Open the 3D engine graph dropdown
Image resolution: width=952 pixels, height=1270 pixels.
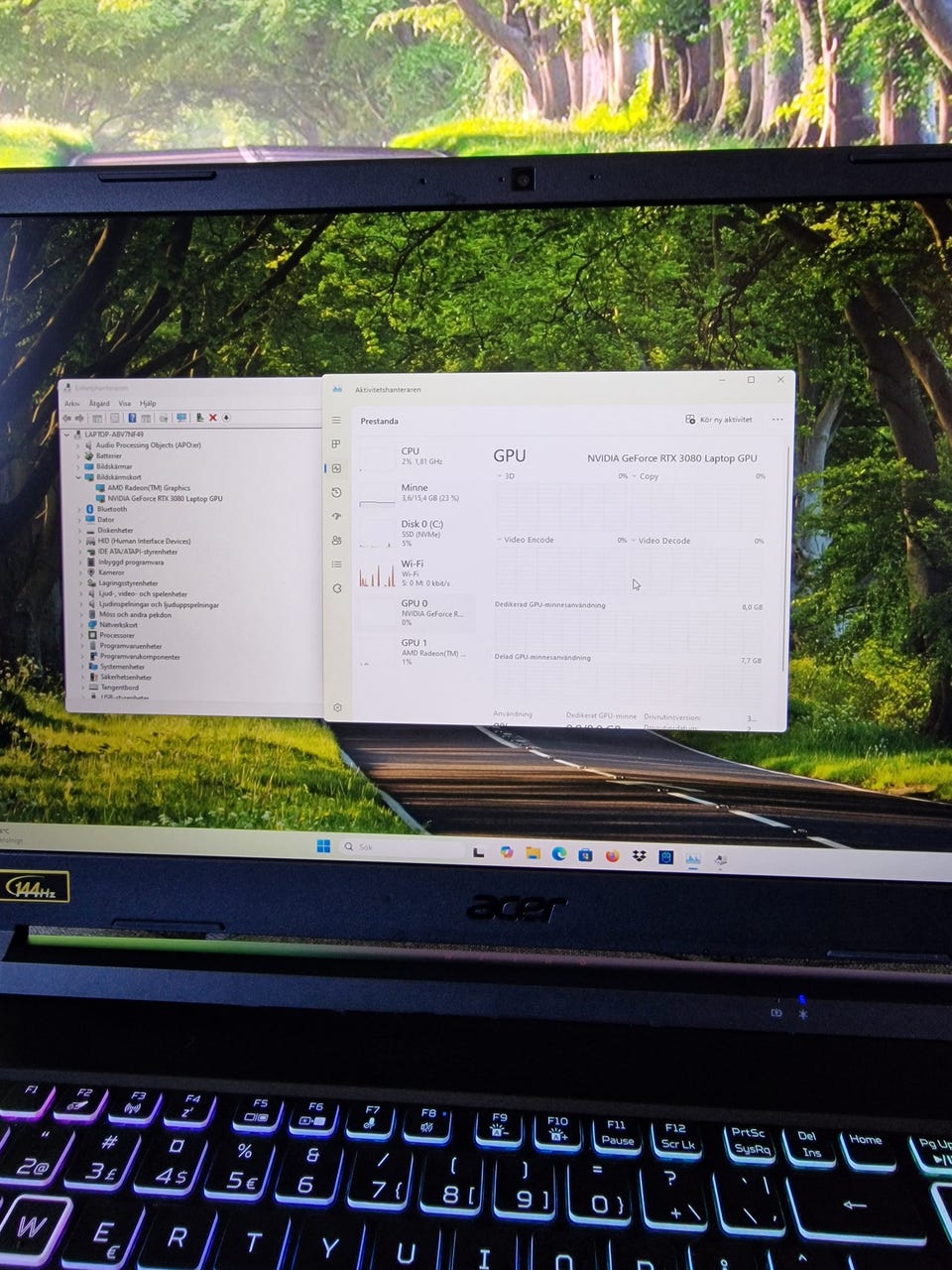coord(506,476)
